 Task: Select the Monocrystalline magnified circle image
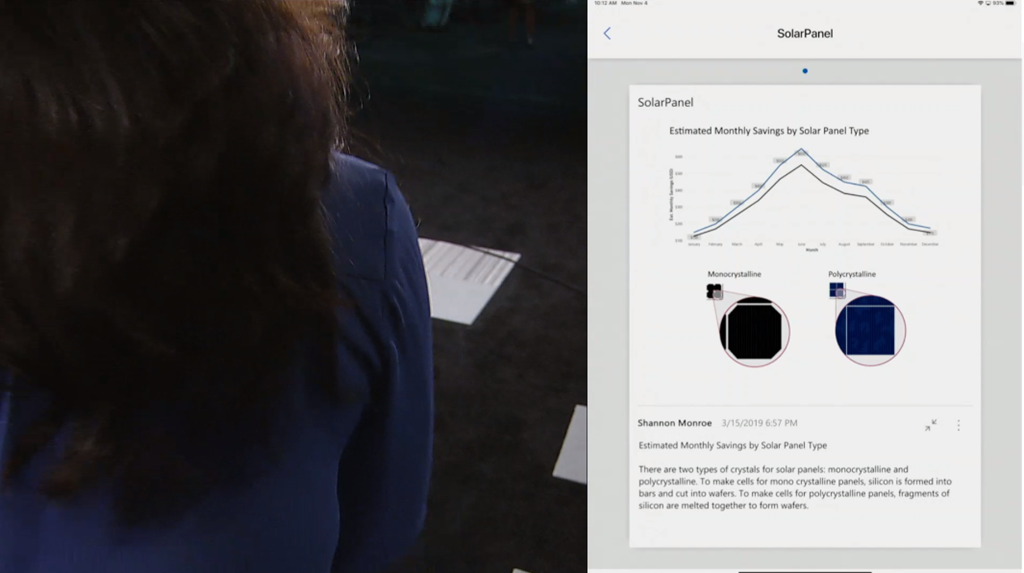(x=754, y=331)
